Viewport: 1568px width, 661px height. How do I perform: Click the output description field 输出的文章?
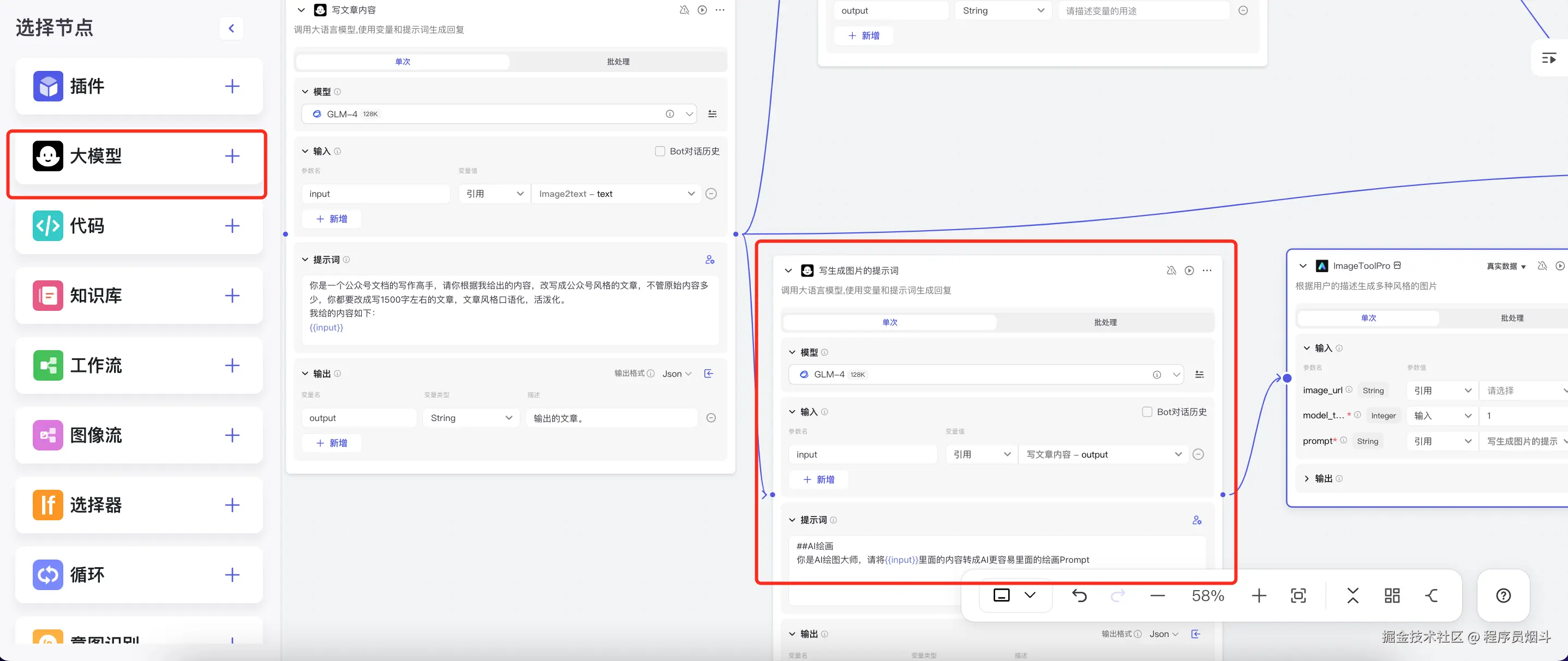coord(611,418)
